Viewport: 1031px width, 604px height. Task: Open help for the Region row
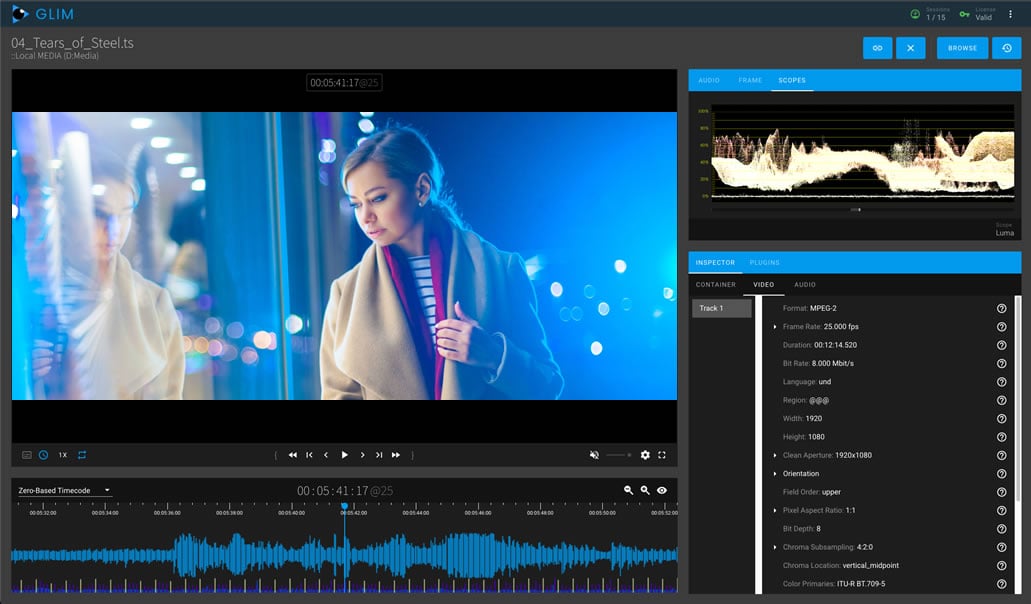(x=1001, y=400)
